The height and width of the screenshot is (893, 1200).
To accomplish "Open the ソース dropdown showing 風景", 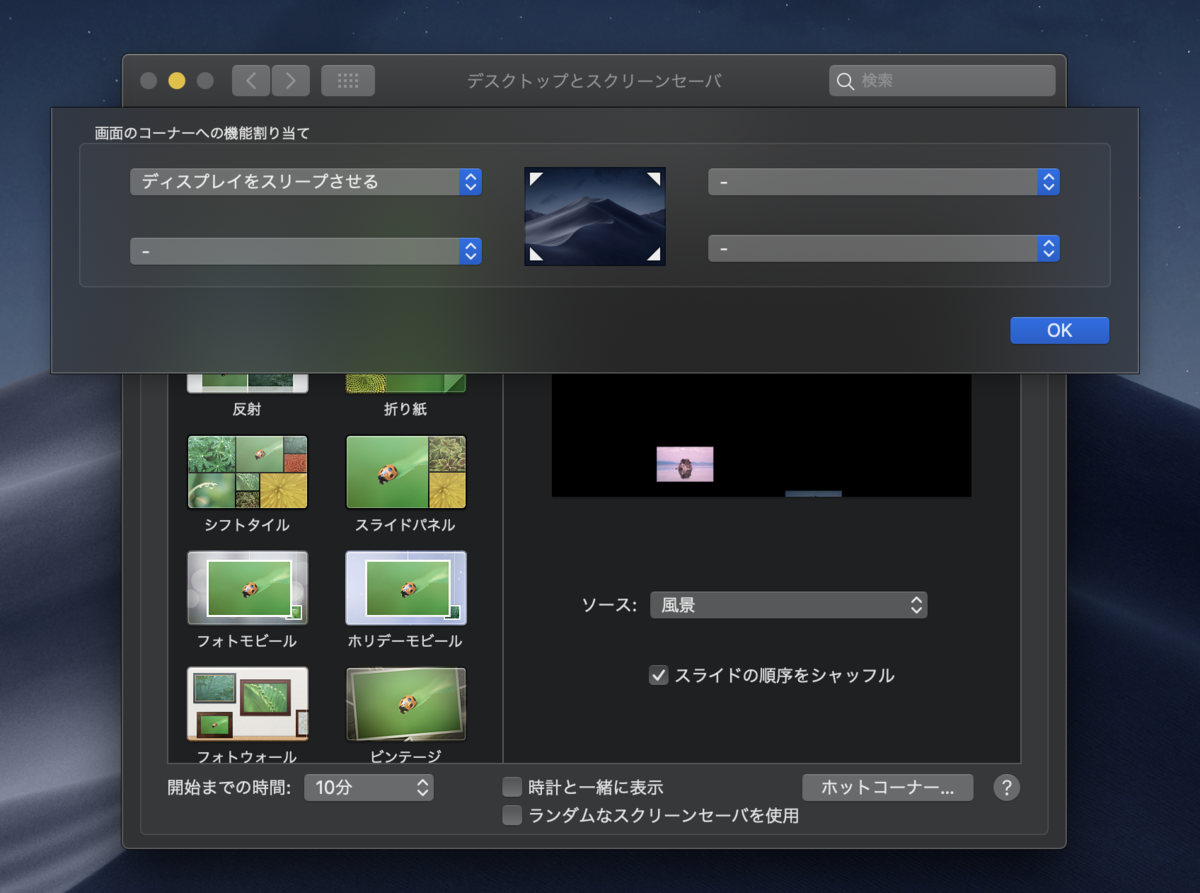I will tap(789, 605).
